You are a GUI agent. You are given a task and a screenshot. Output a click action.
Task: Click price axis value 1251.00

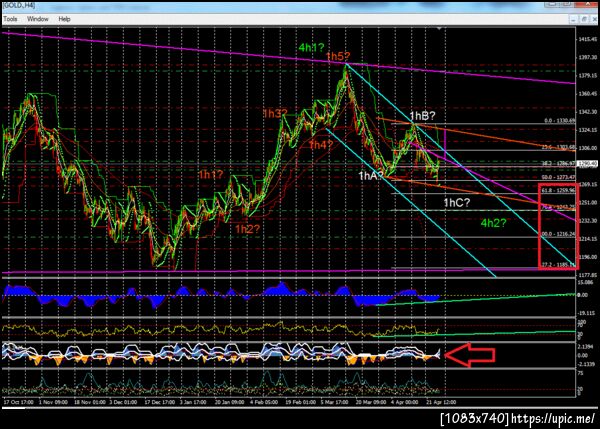[x=588, y=202]
